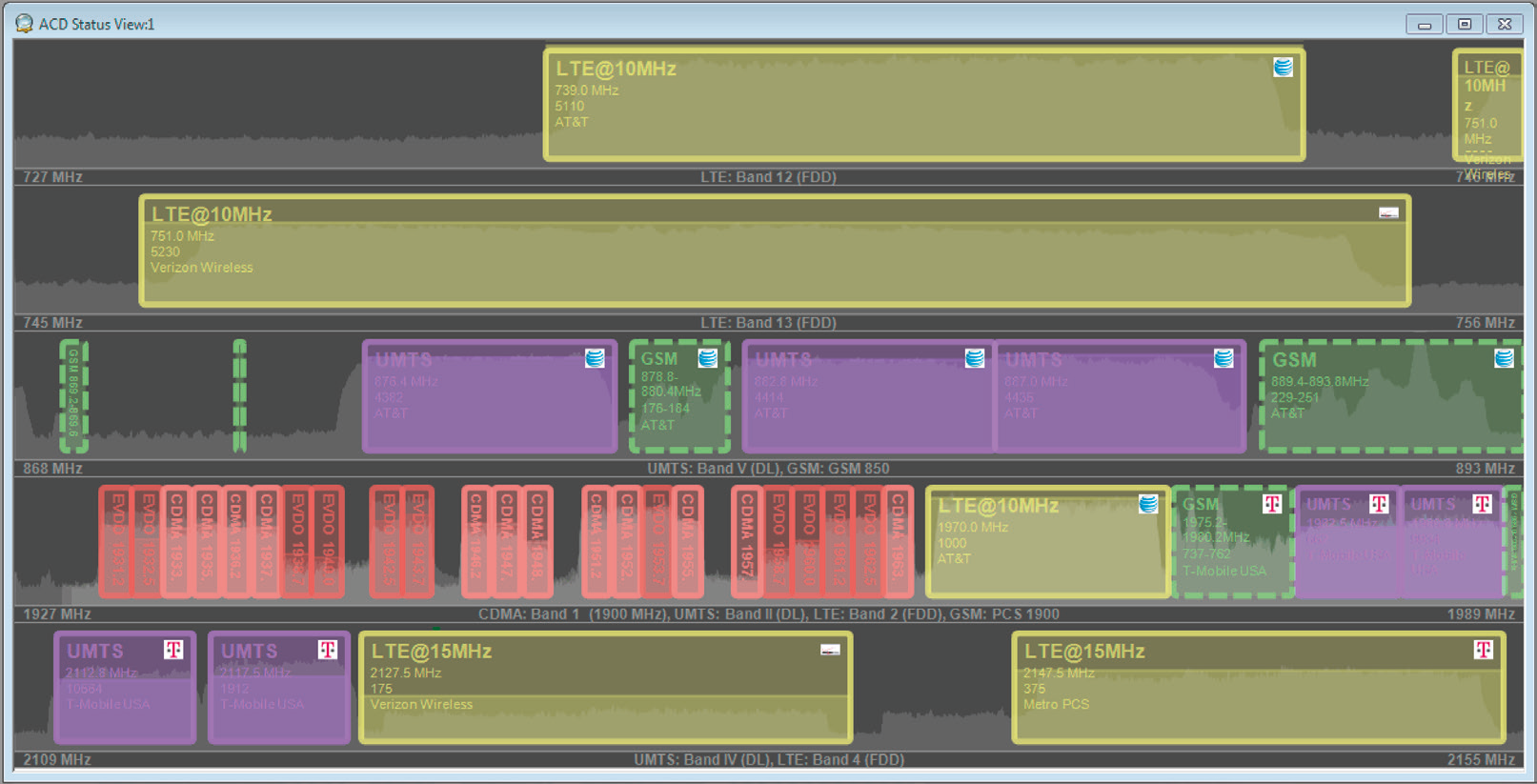Click T-Mobile logo on rightmost PCS-row UMTS block
This screenshot has height=784, width=1537.
(1482, 504)
